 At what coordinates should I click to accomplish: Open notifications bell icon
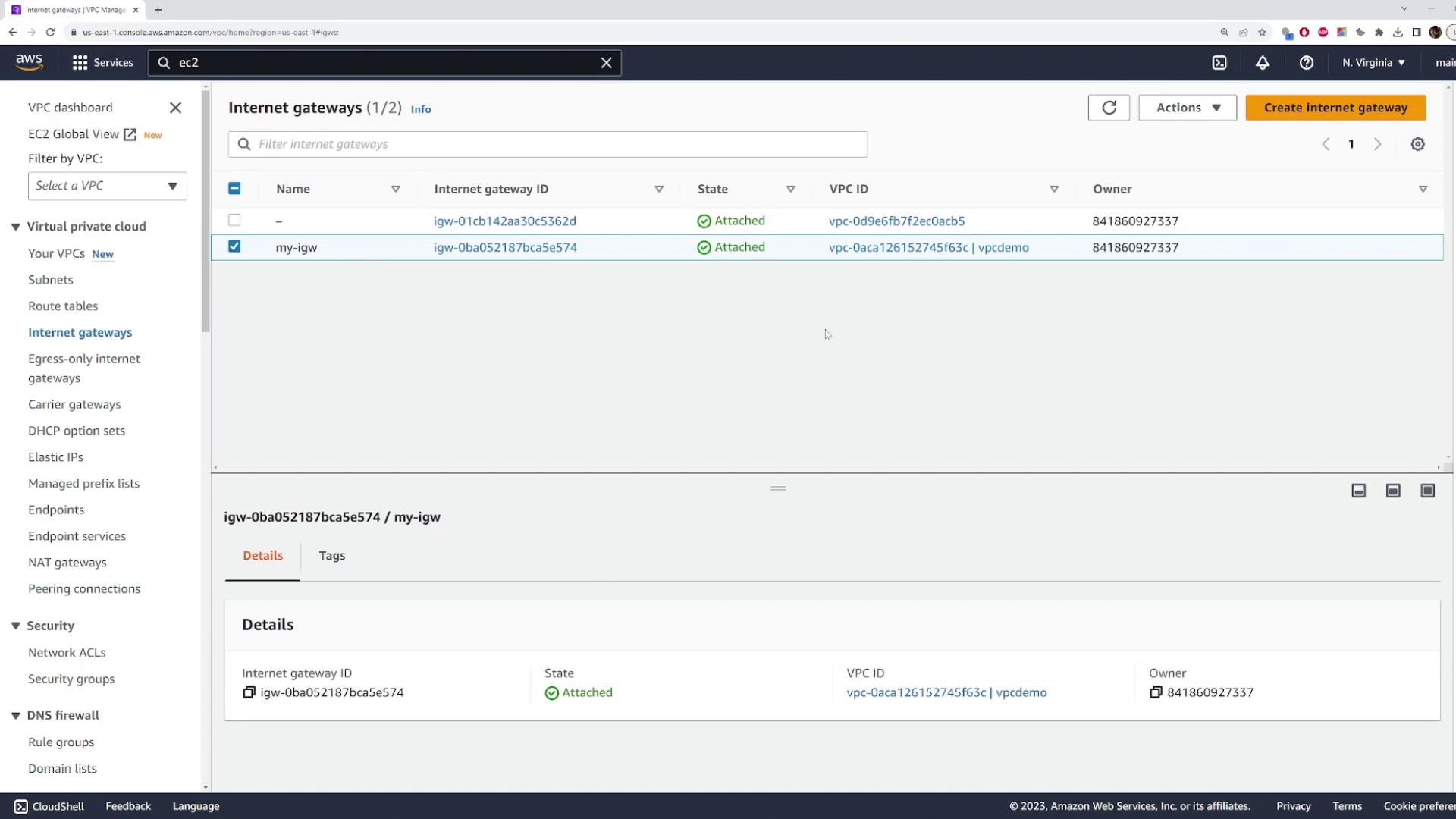tap(1263, 63)
